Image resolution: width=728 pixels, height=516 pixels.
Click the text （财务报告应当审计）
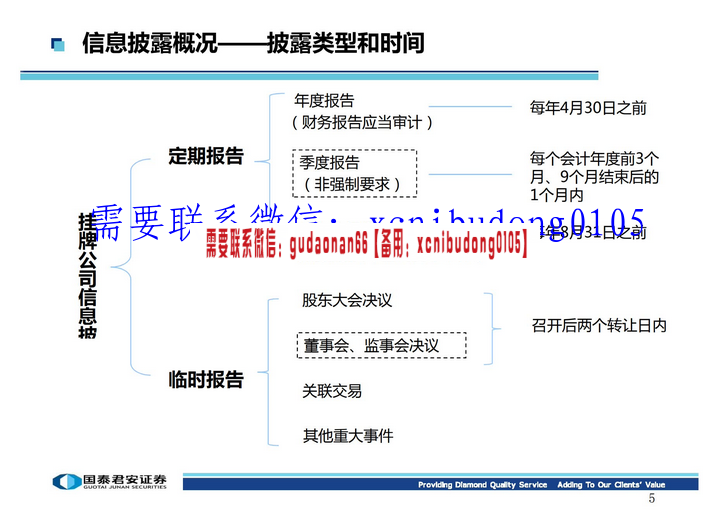pos(362,123)
